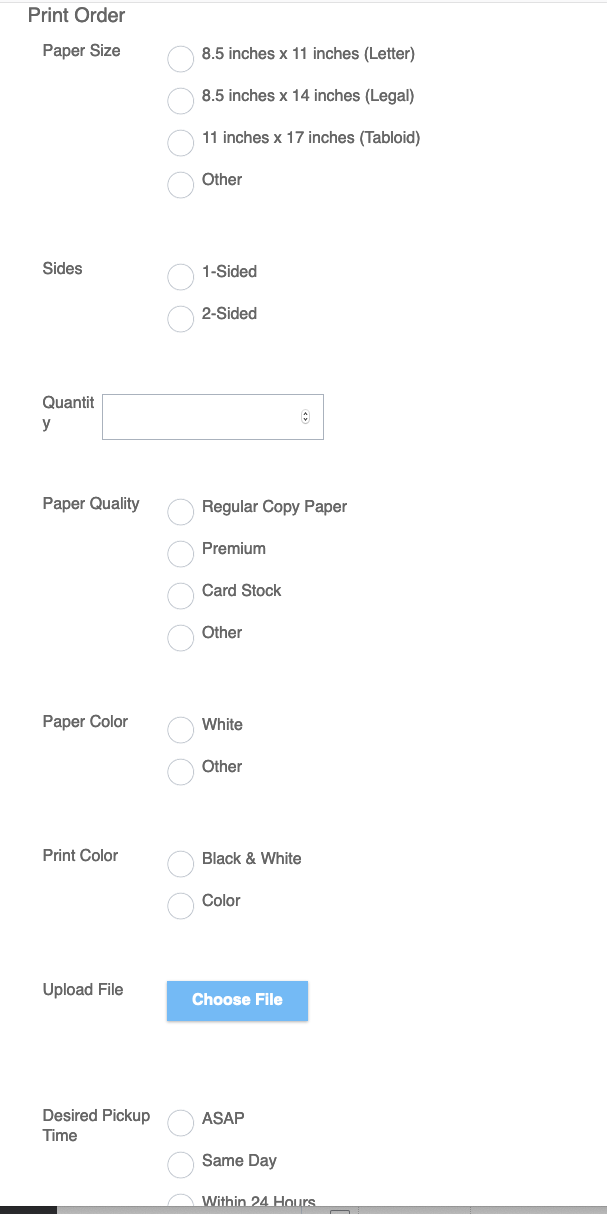The height and width of the screenshot is (1214, 607).
Task: Choose Same Day pickup time
Action: click(x=180, y=1166)
